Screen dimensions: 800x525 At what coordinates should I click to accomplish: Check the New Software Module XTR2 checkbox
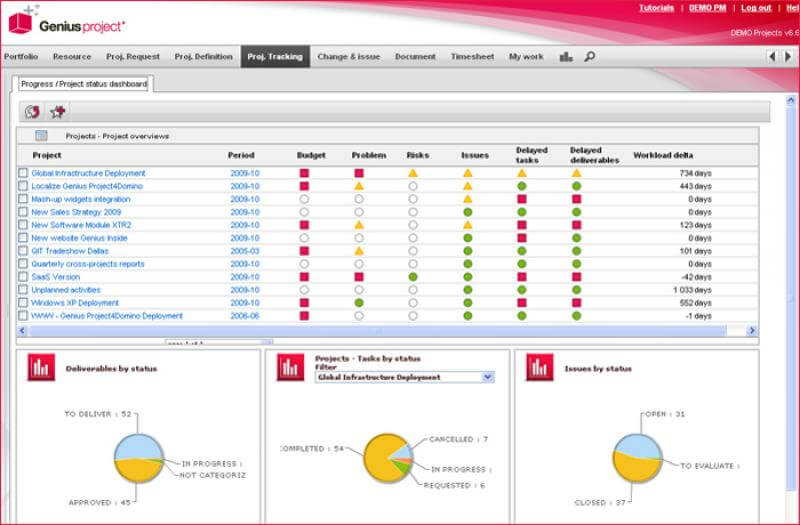(23, 224)
